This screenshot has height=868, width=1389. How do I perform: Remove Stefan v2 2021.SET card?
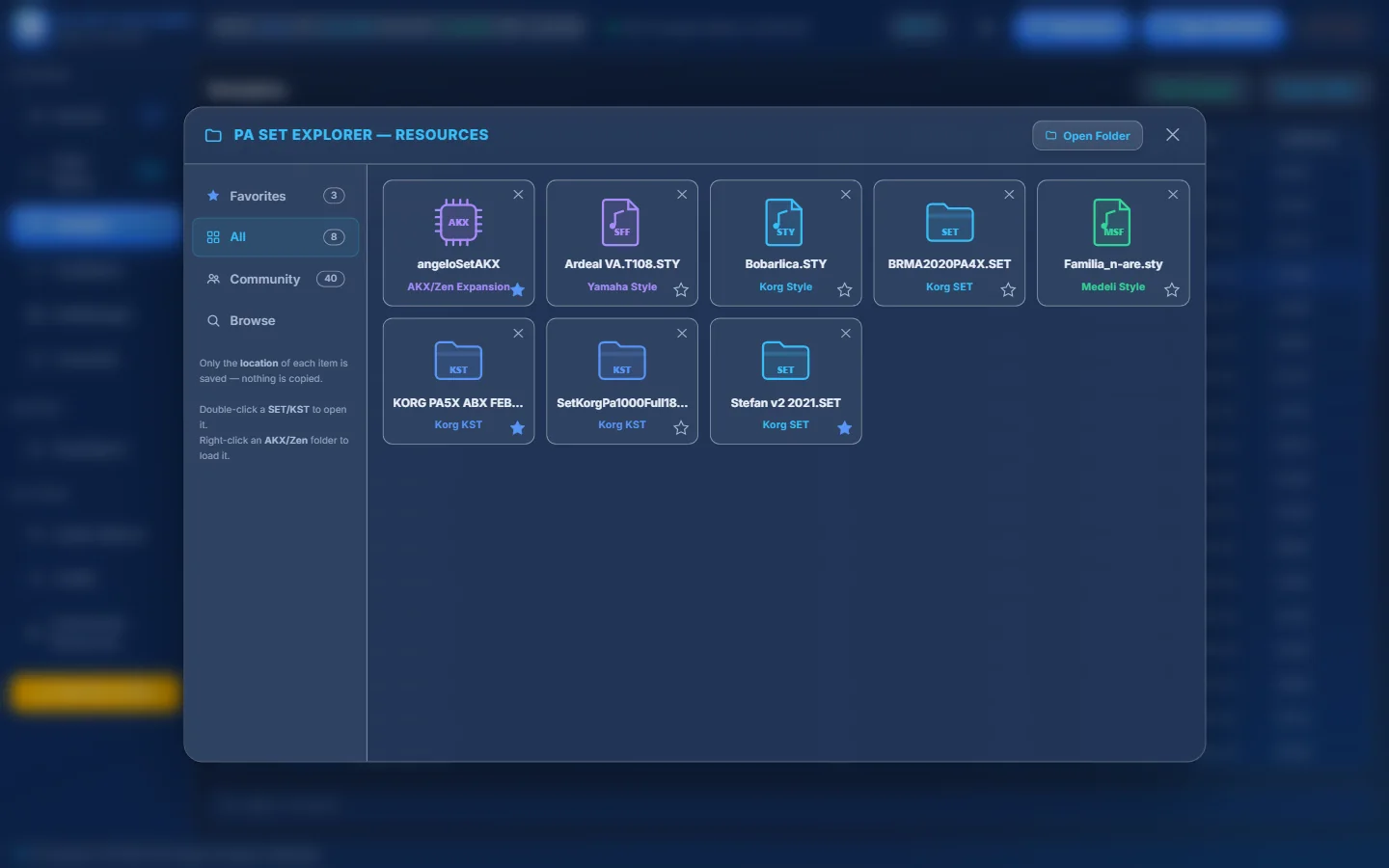tap(846, 334)
